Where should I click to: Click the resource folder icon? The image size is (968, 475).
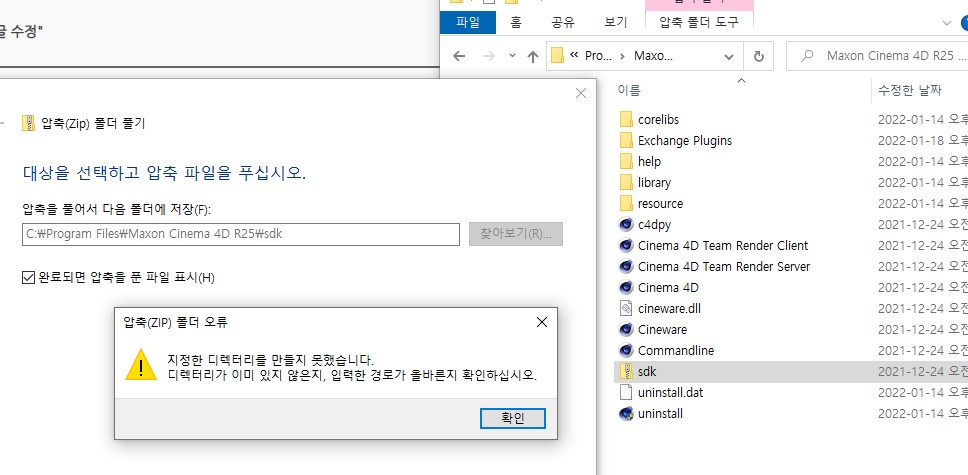(x=626, y=203)
